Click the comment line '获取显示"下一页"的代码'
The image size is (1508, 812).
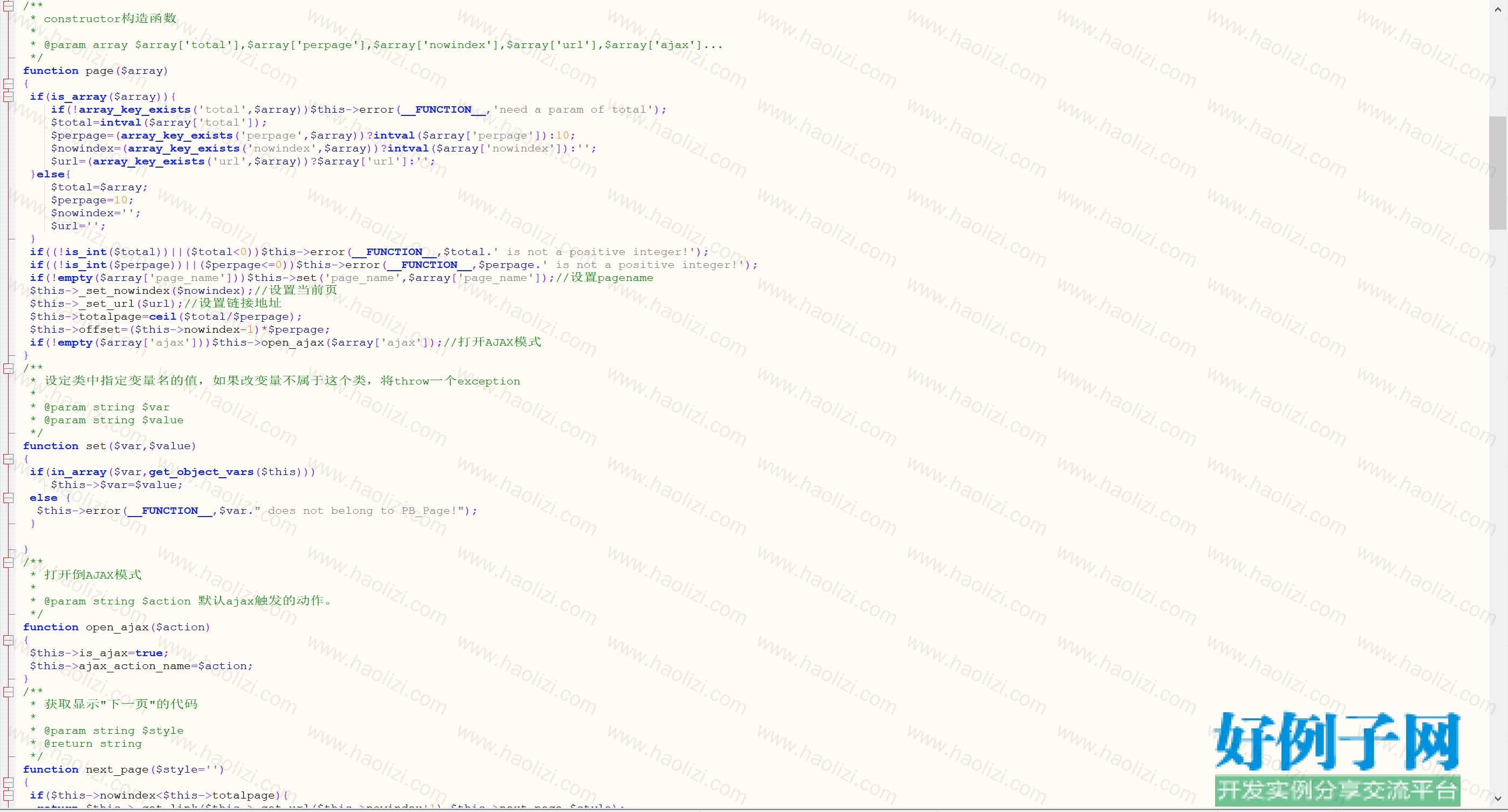114,704
